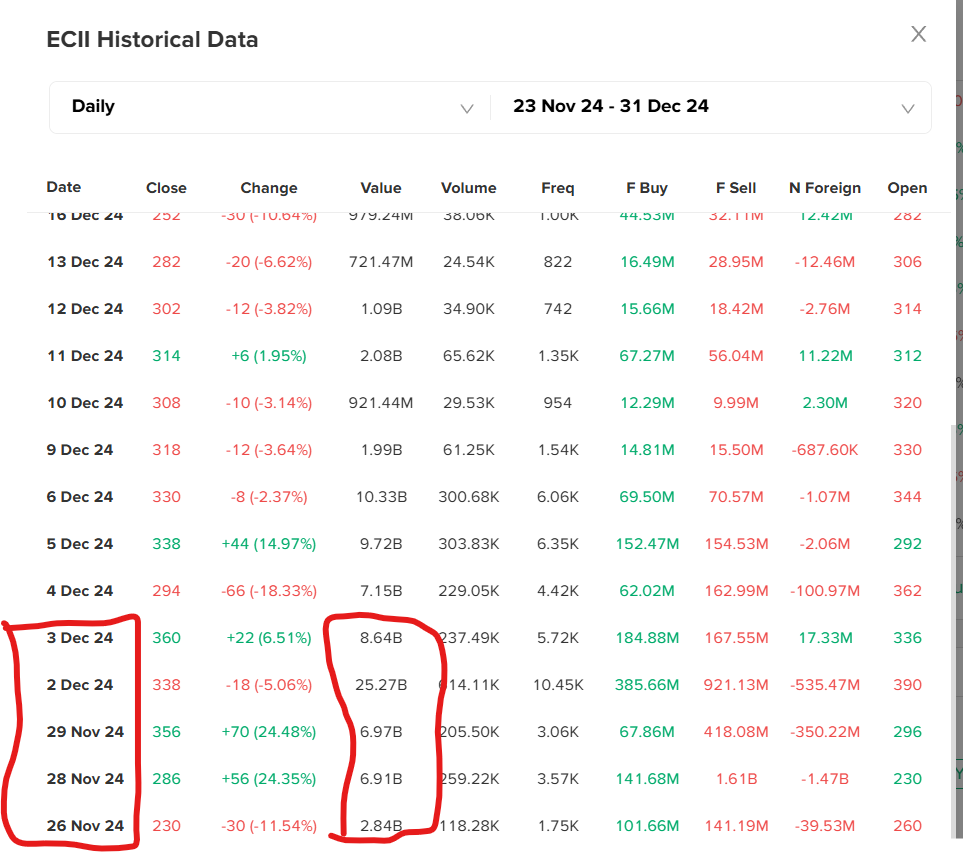Click the Change column header

(268, 188)
